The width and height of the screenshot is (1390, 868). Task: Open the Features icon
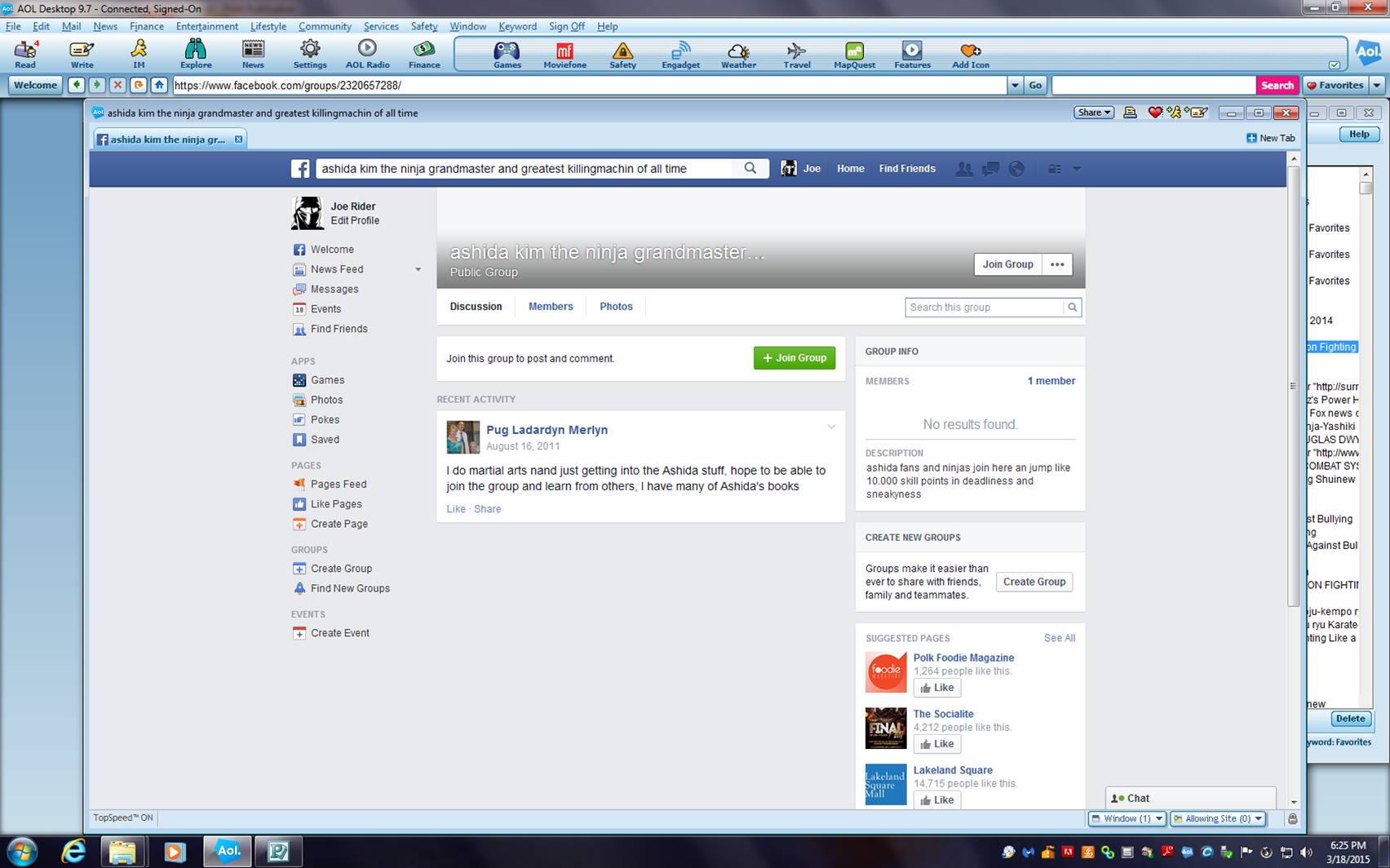pos(912,55)
